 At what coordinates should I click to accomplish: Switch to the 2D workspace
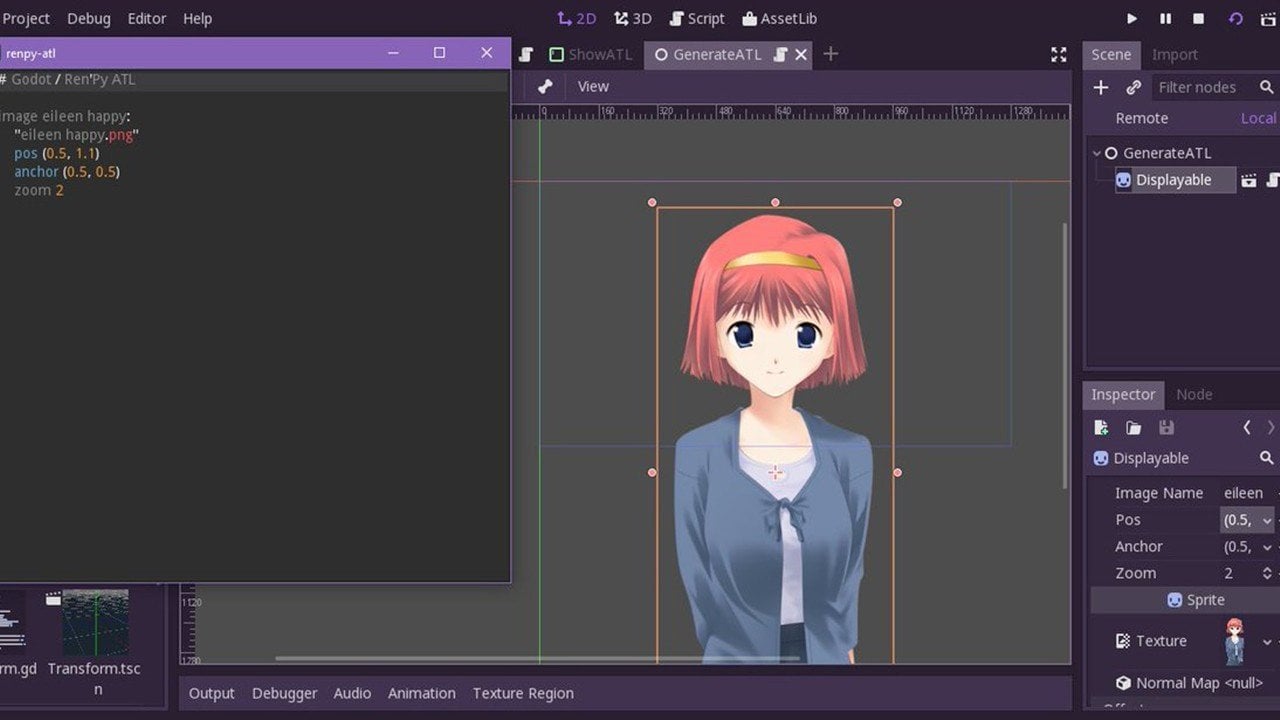coord(576,18)
